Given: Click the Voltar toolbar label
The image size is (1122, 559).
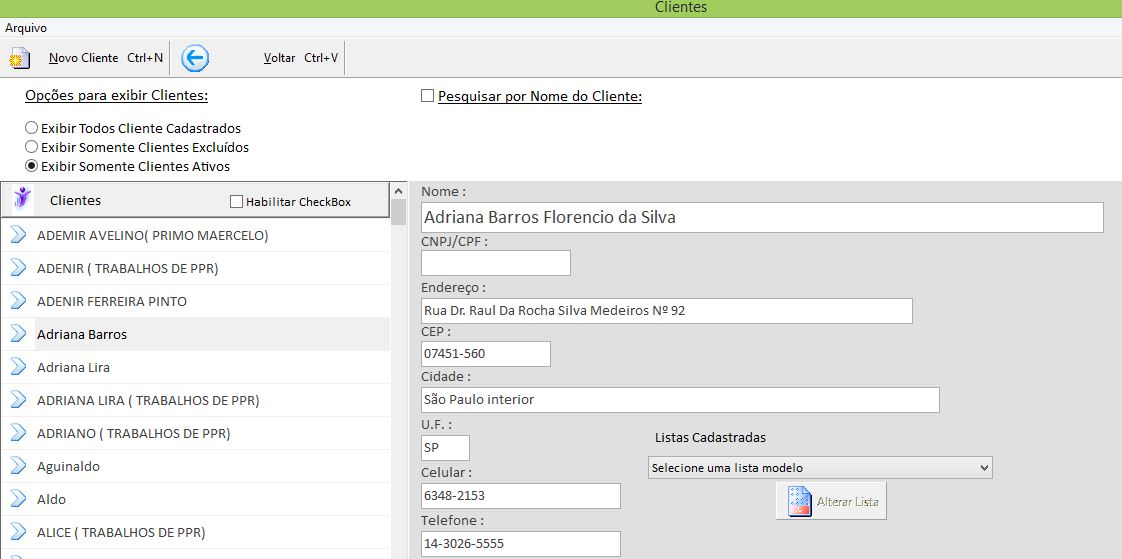Looking at the screenshot, I should [x=279, y=58].
